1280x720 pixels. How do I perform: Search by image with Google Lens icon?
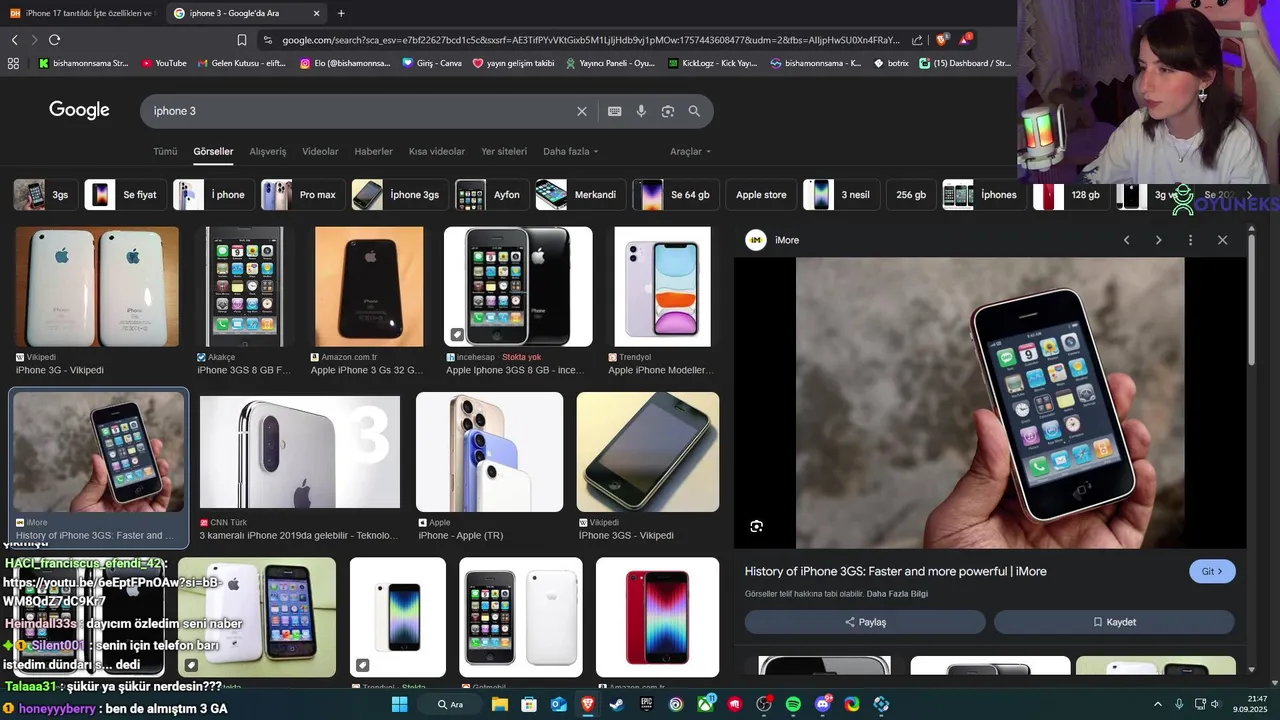coord(668,111)
